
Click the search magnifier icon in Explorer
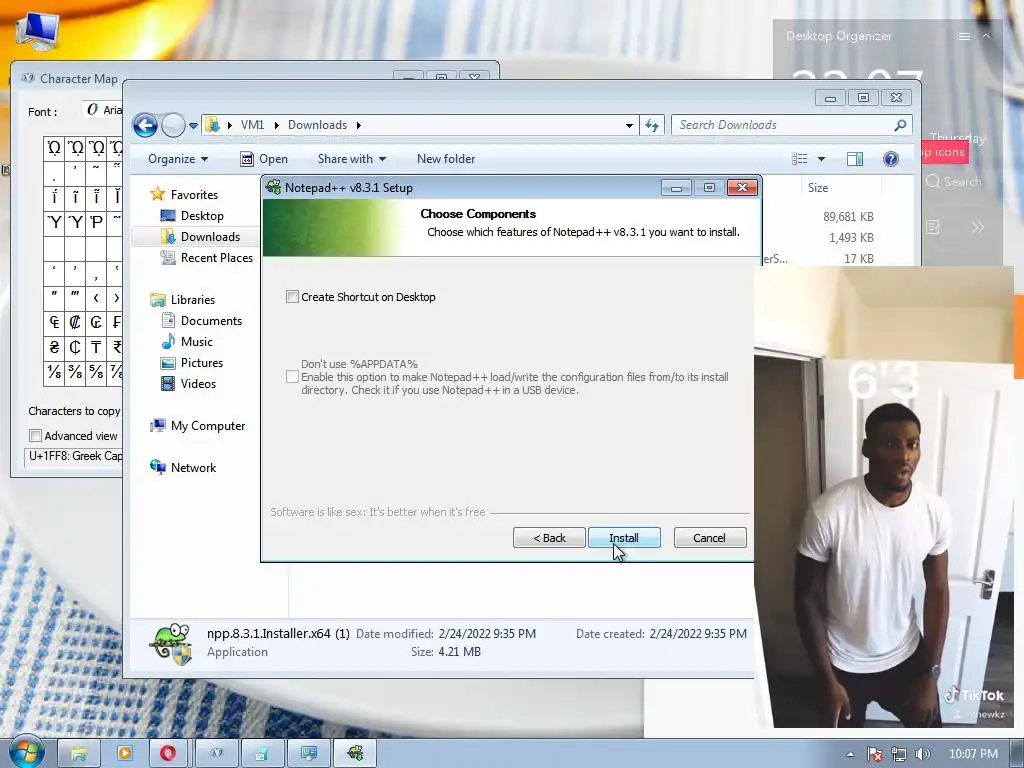coord(900,125)
